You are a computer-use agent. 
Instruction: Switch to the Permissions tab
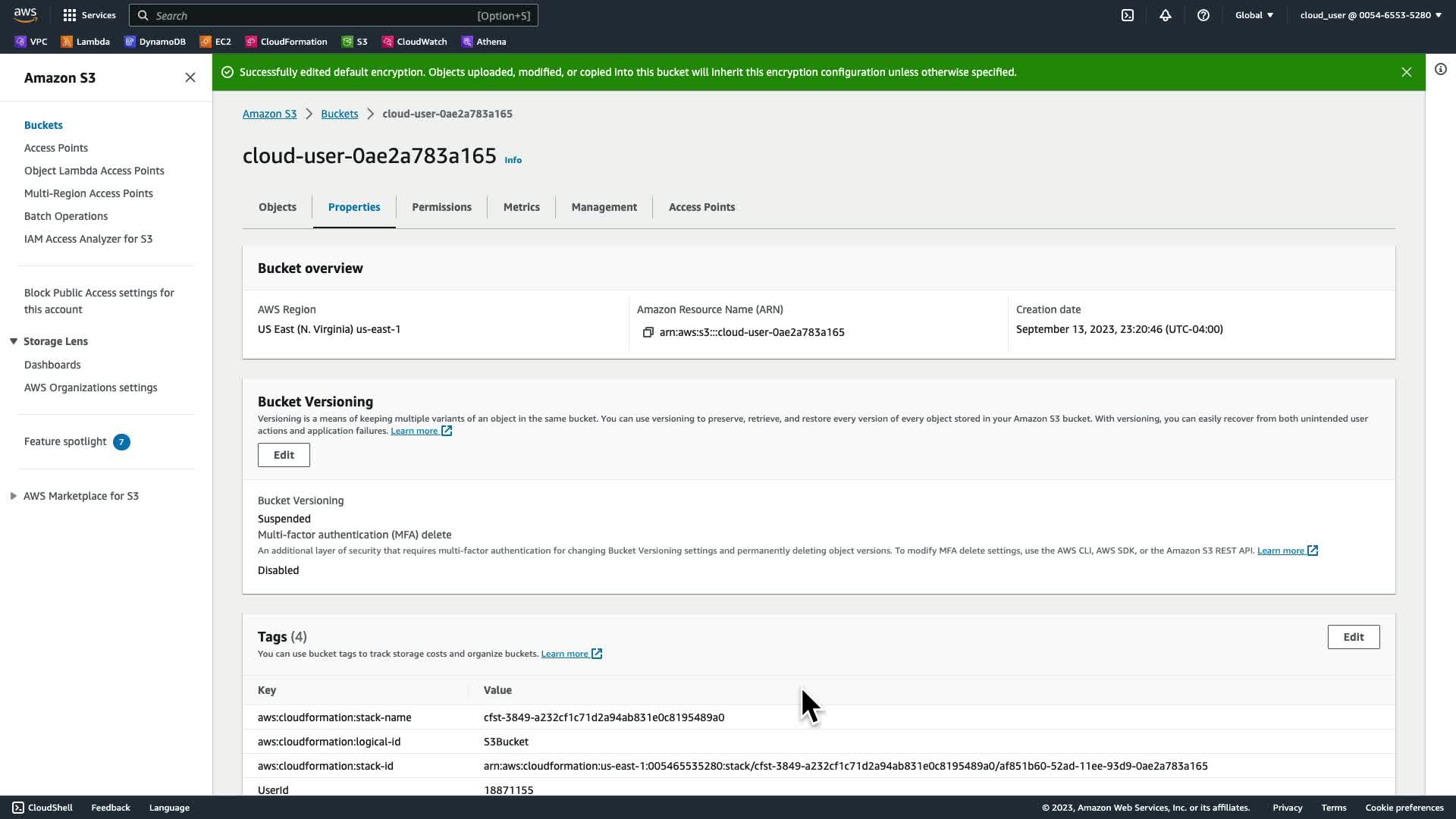pos(441,207)
